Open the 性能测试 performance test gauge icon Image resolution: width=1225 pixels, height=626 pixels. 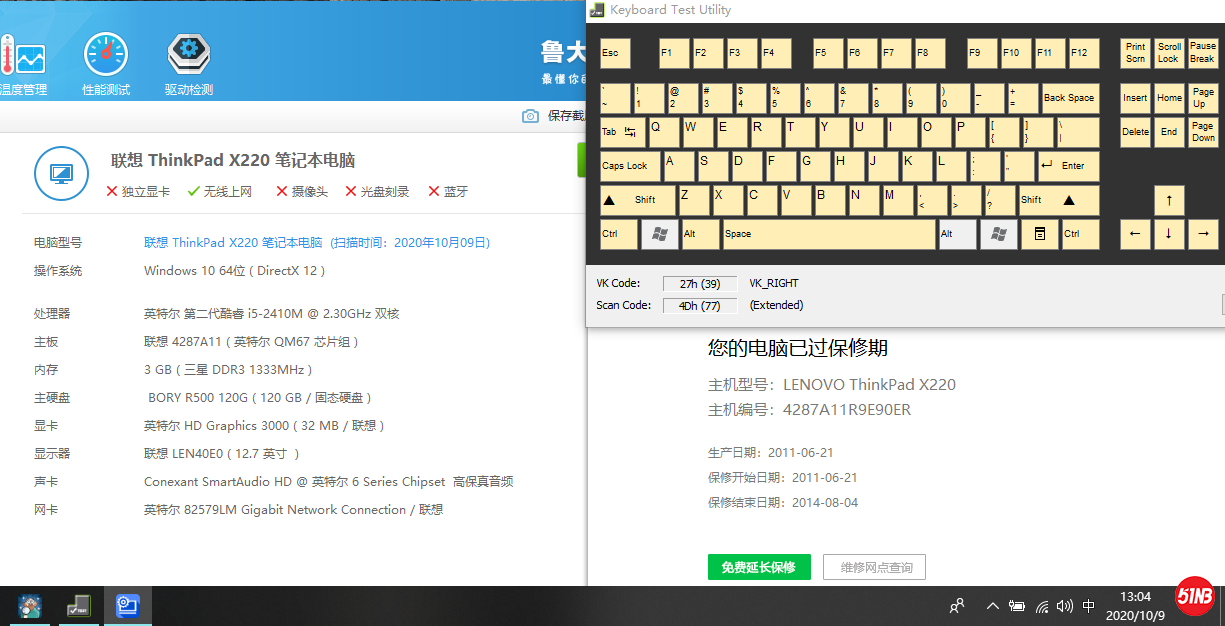click(105, 56)
